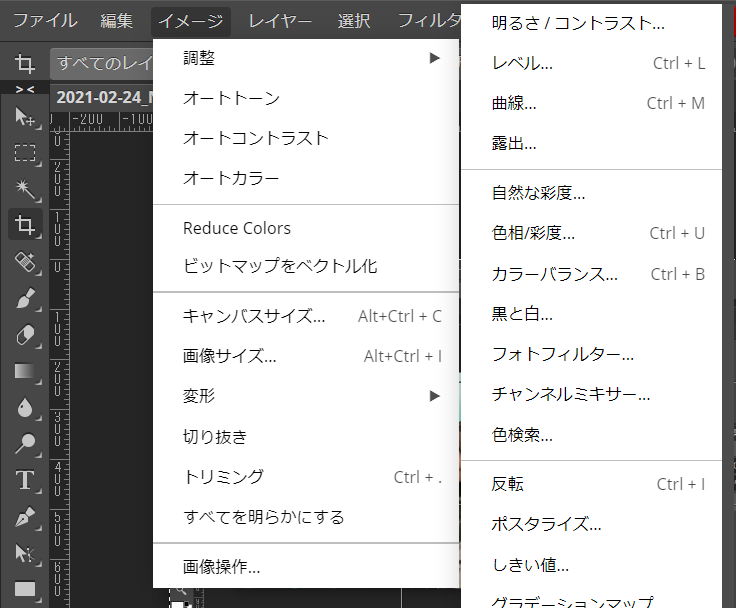Open フォトフィルター adjustment
The height and width of the screenshot is (608, 736).
(591, 354)
